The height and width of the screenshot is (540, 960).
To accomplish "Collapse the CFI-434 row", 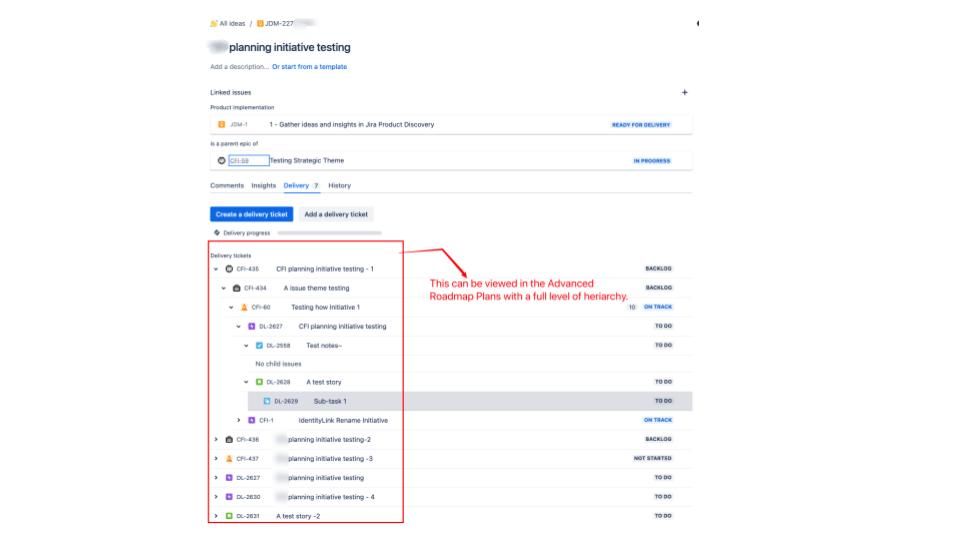I will tap(223, 288).
